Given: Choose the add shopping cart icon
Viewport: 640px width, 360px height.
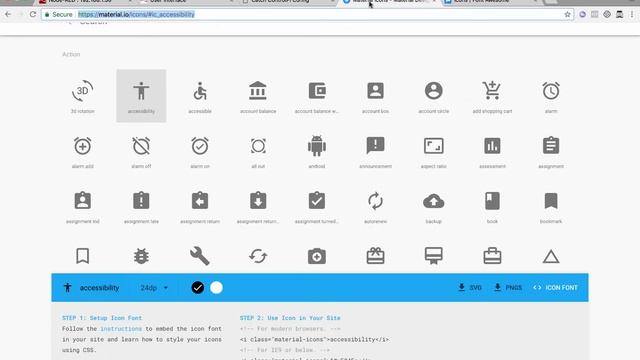Looking at the screenshot, I should tap(492, 91).
